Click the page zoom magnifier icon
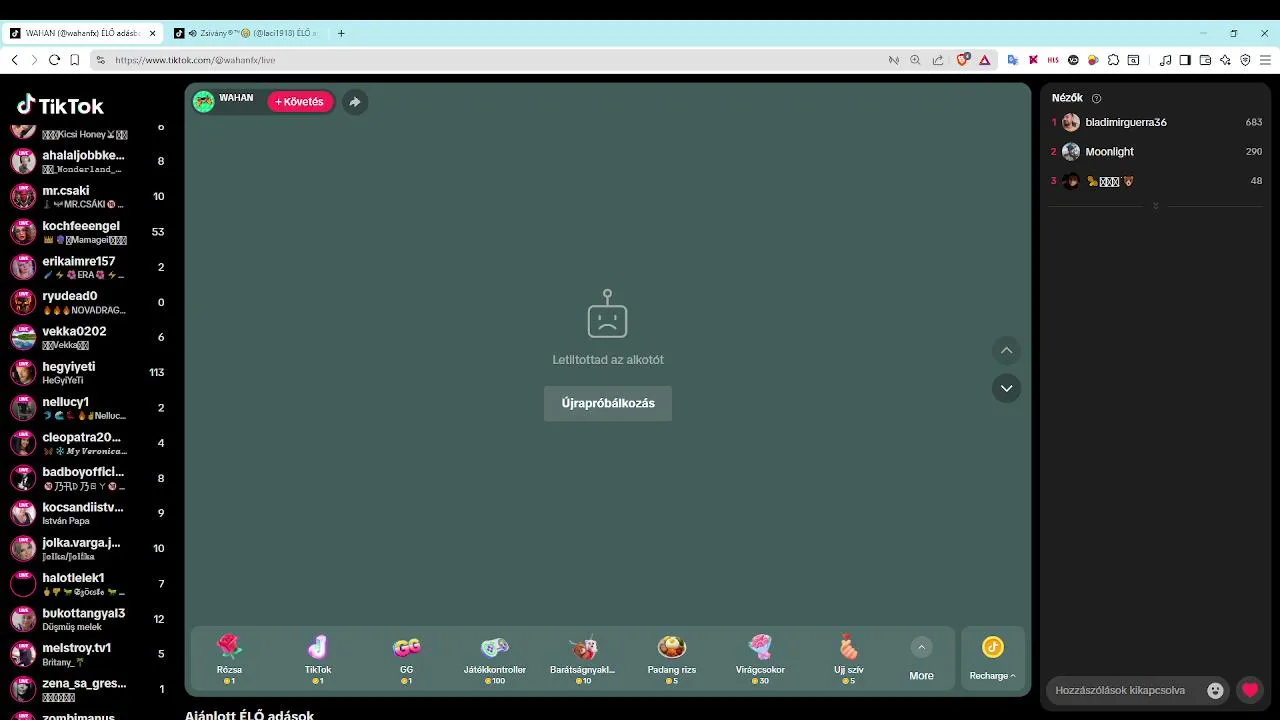The width and height of the screenshot is (1280, 720). (915, 60)
